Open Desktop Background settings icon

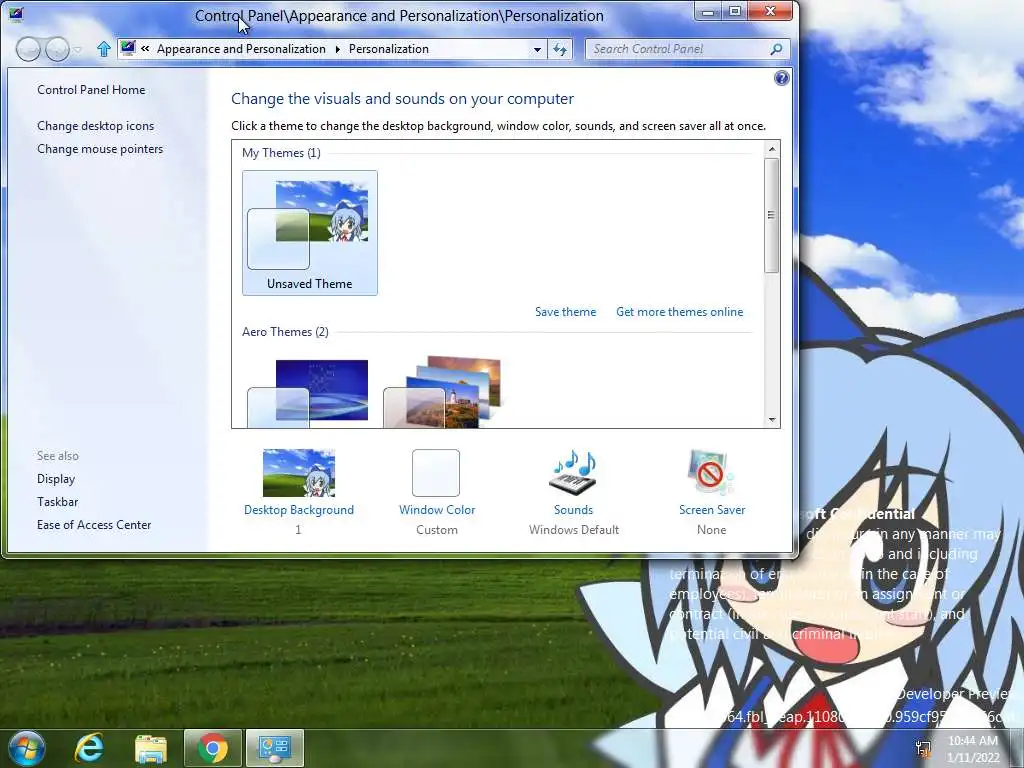(x=298, y=473)
